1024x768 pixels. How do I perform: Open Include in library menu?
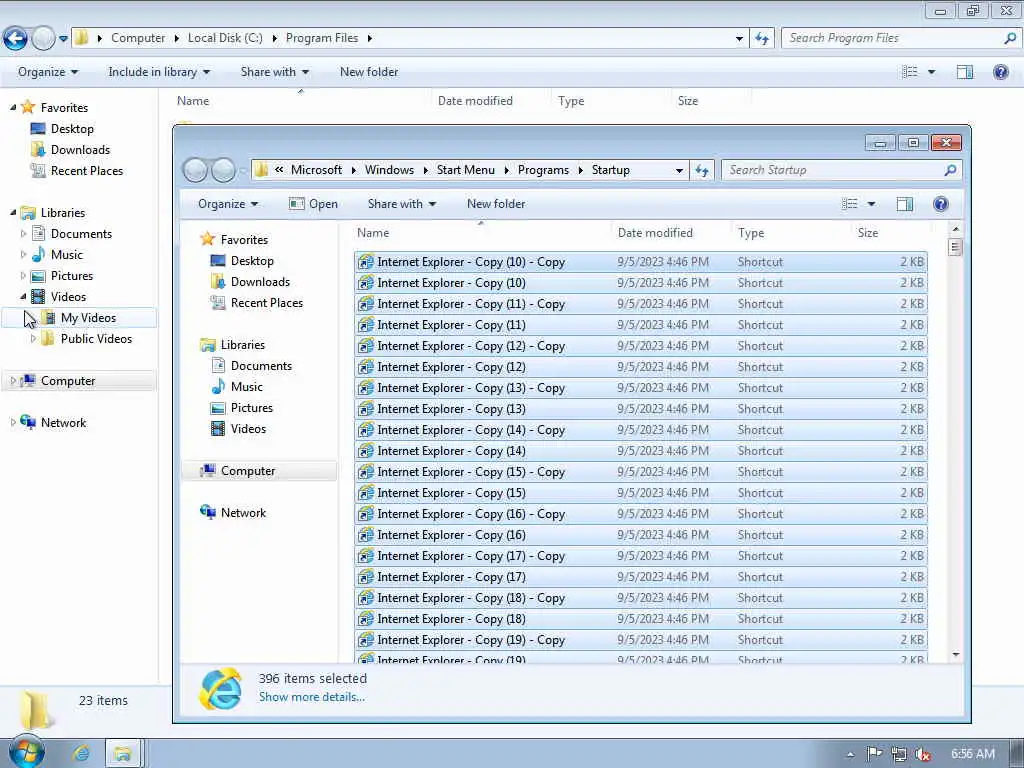159,72
